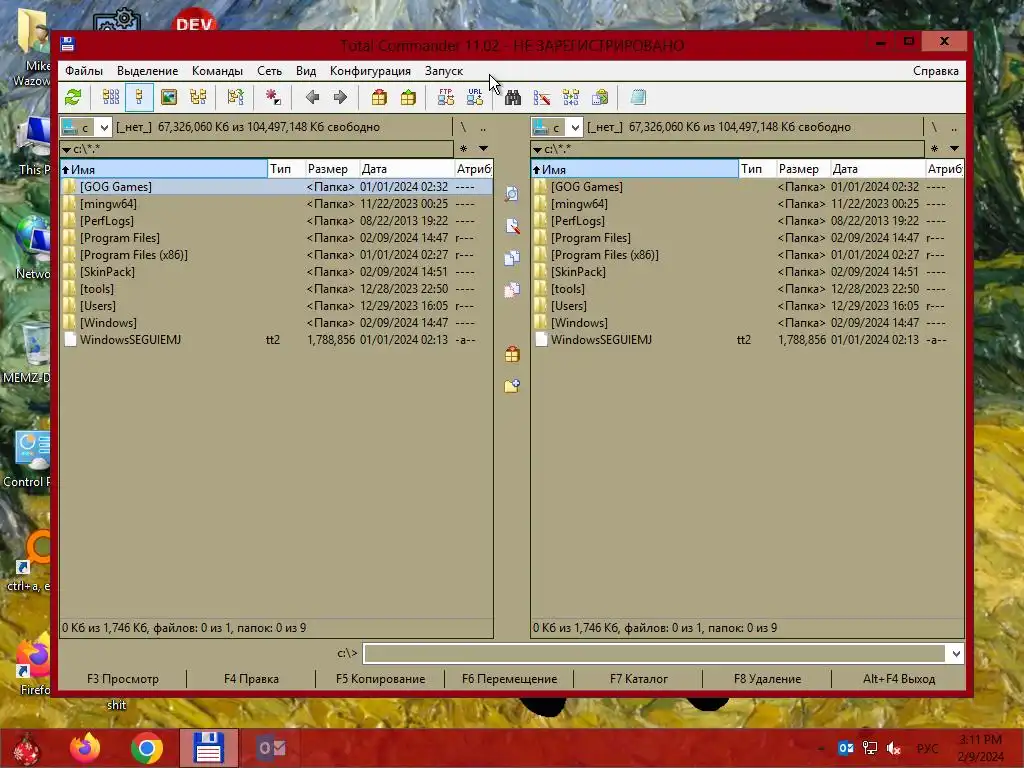Image resolution: width=1024 pixels, height=768 pixels.
Task: Expand the command line history dropdown
Action: [955, 653]
